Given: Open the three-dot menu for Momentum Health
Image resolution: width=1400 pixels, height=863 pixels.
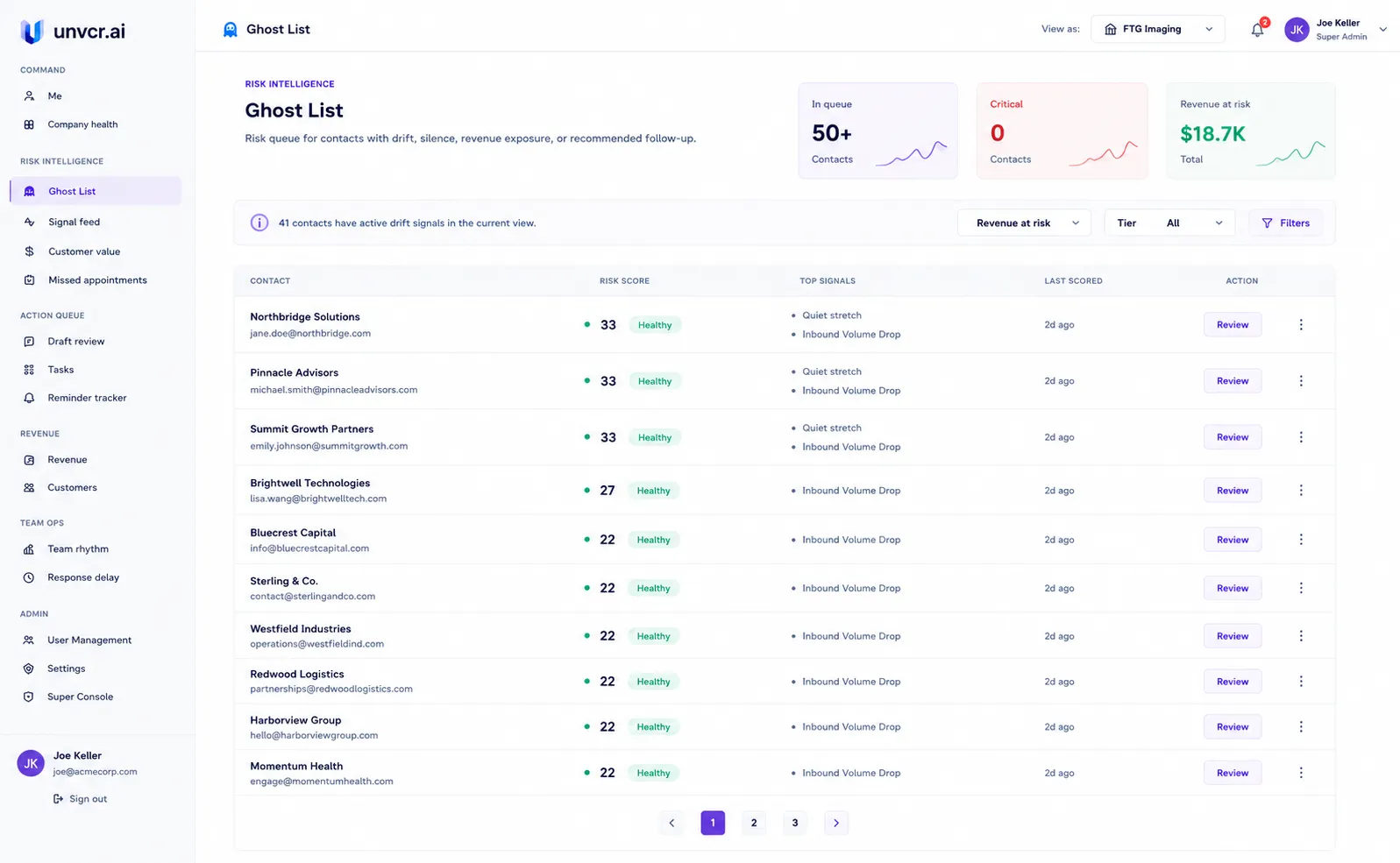Looking at the screenshot, I should (1301, 773).
